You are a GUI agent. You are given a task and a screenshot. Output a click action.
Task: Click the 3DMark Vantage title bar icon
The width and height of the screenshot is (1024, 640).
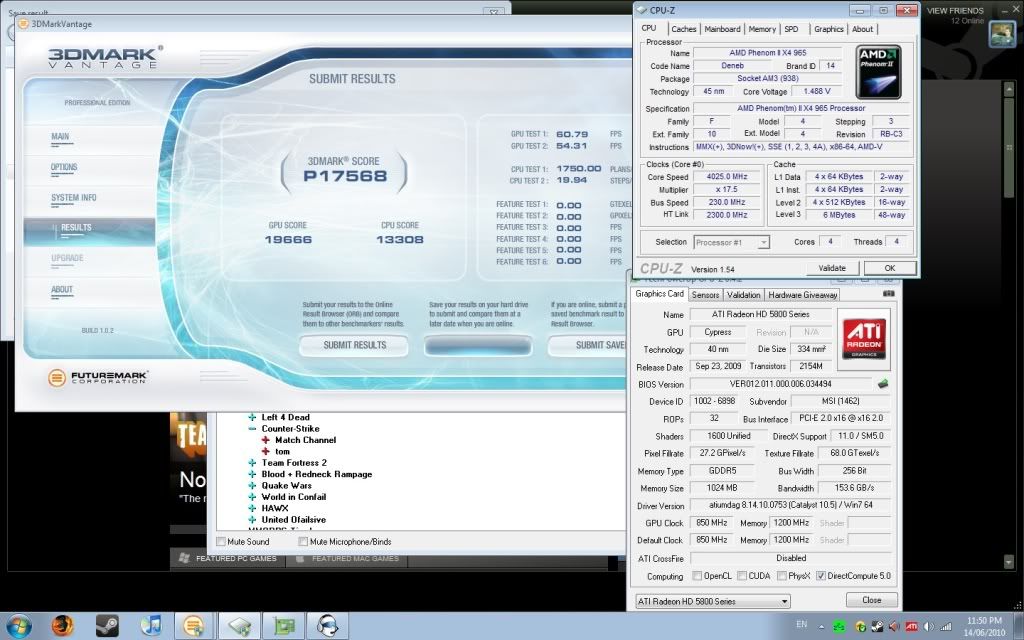pos(24,24)
